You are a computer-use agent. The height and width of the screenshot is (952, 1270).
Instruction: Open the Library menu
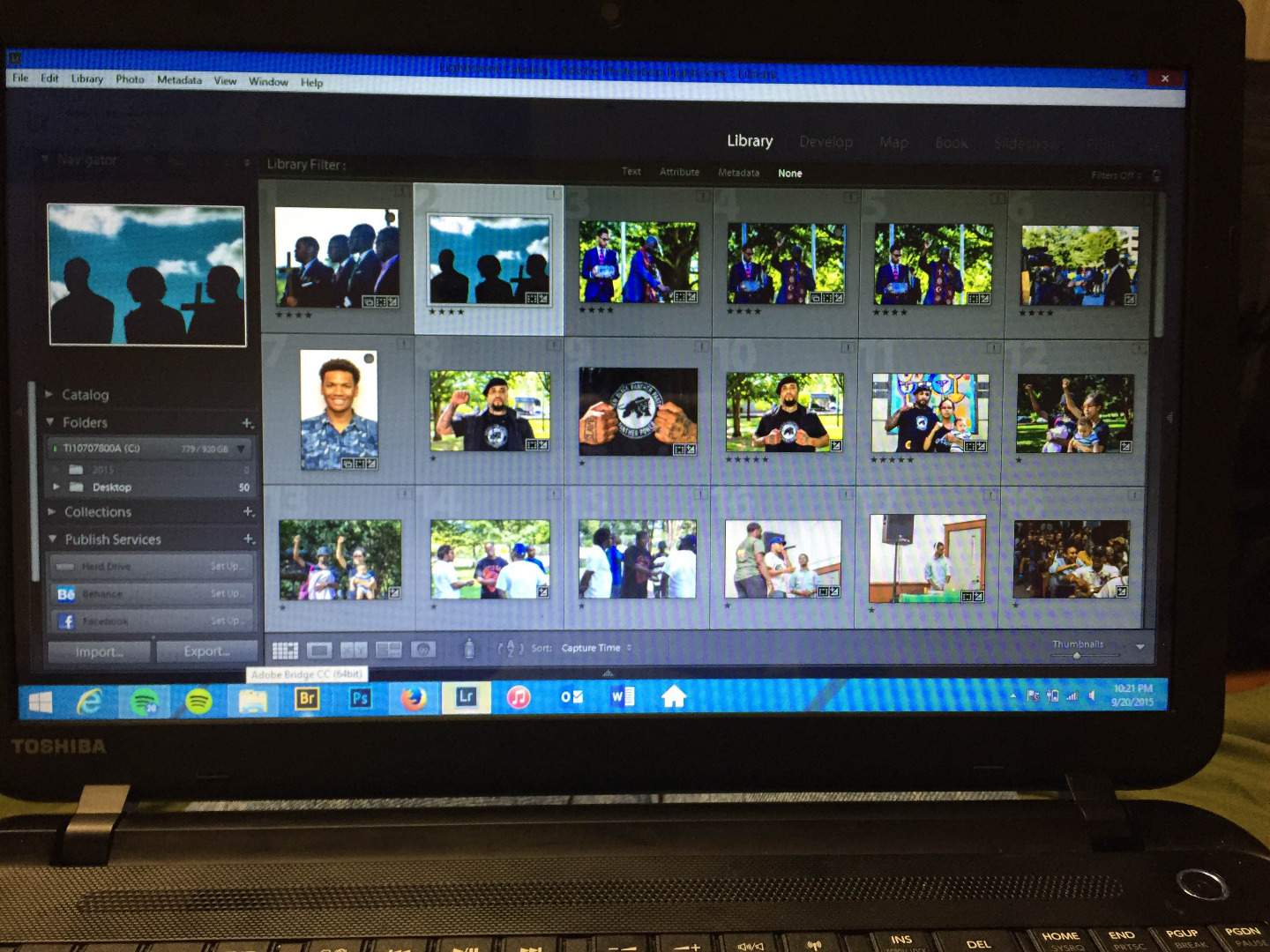coord(87,78)
